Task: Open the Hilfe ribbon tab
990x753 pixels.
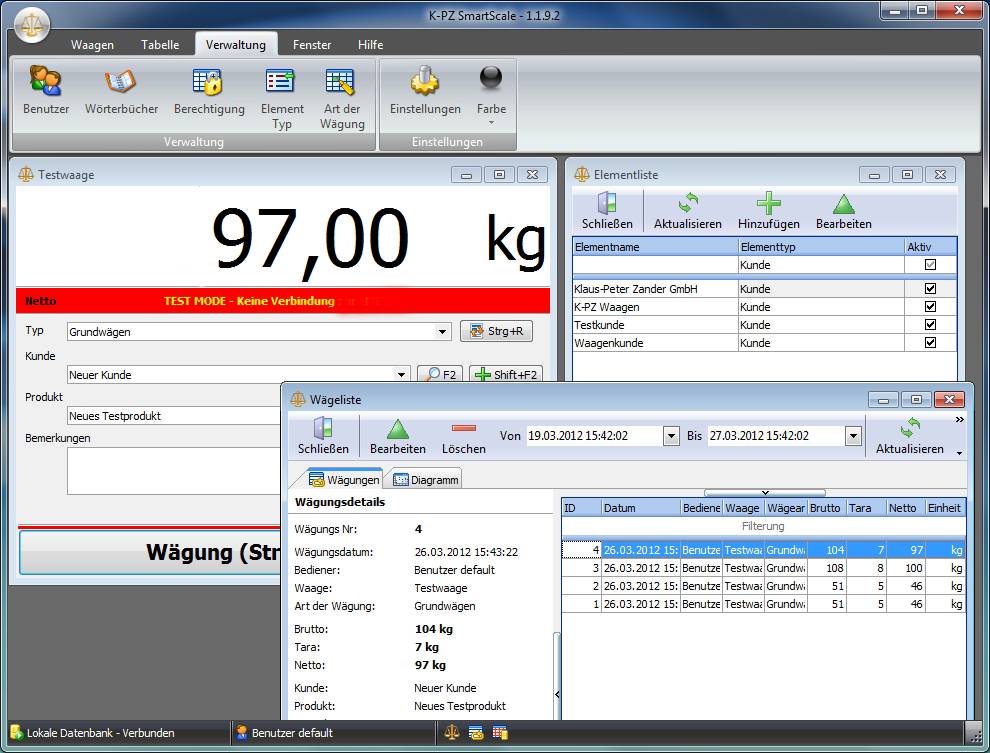Action: coord(370,45)
